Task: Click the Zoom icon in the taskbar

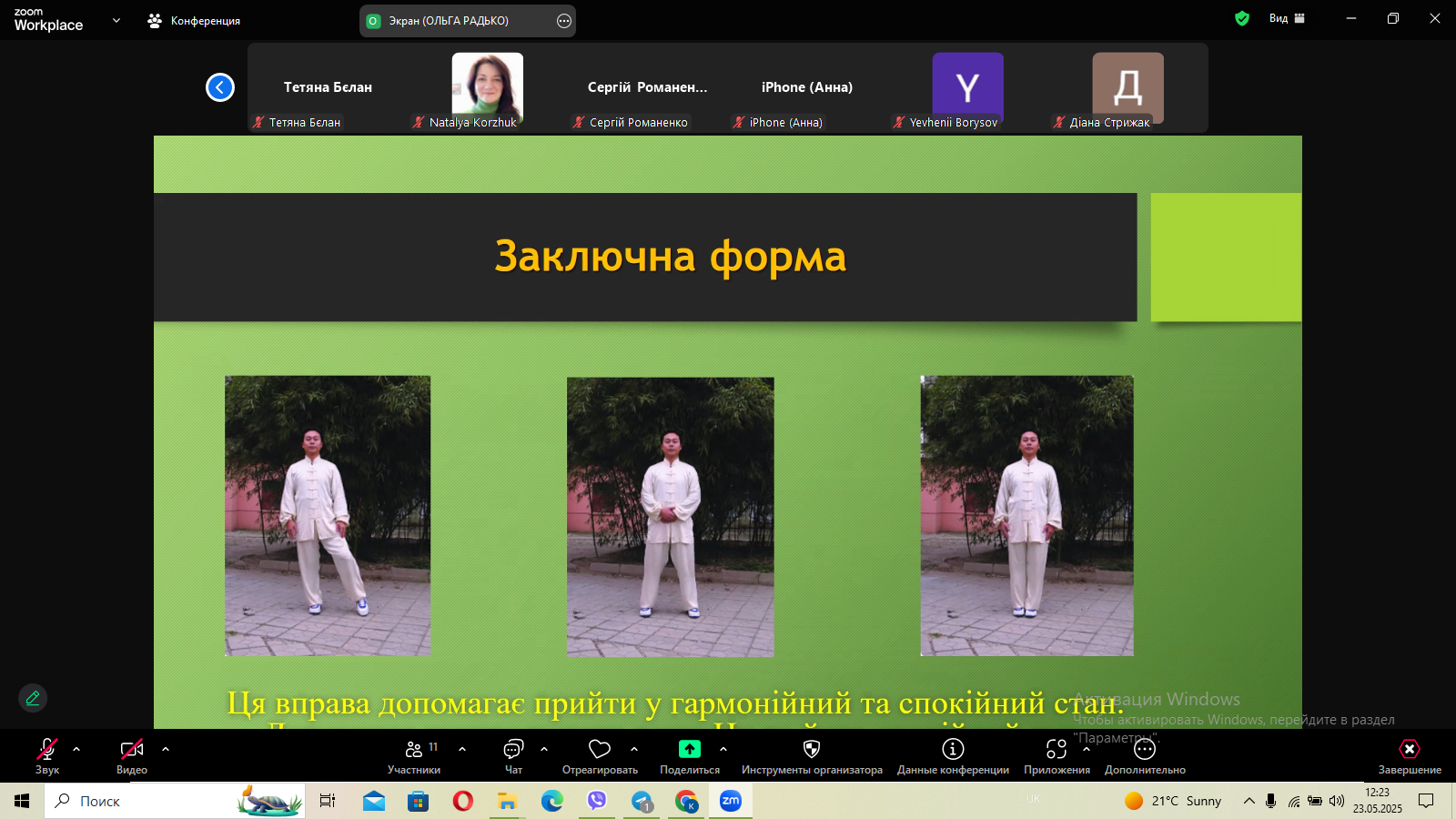Action: [x=731, y=801]
